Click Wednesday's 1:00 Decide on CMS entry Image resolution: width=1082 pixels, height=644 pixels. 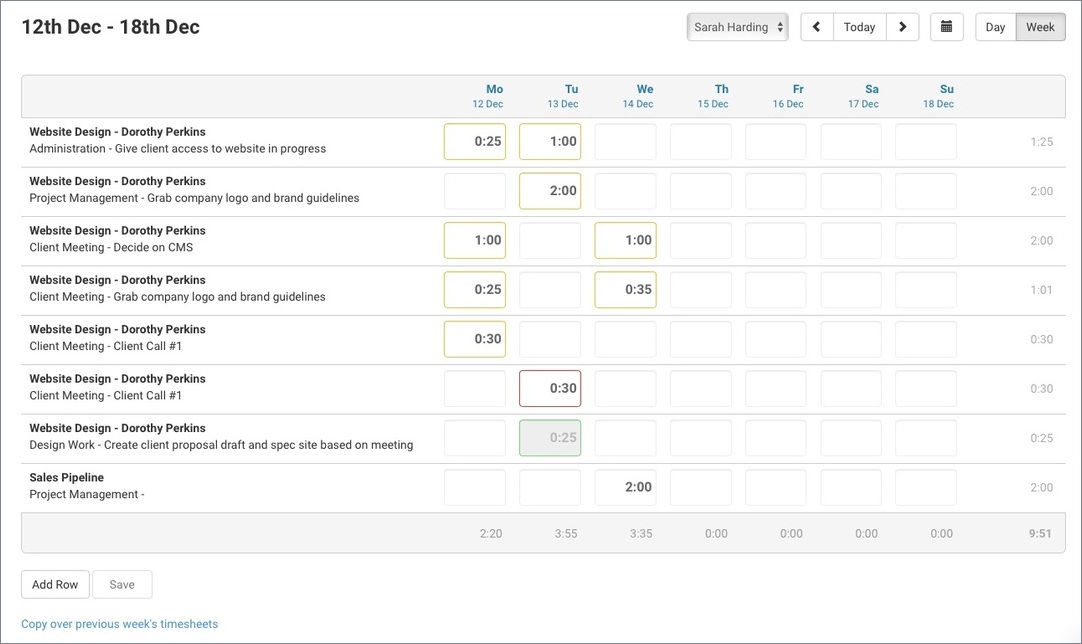click(x=625, y=240)
